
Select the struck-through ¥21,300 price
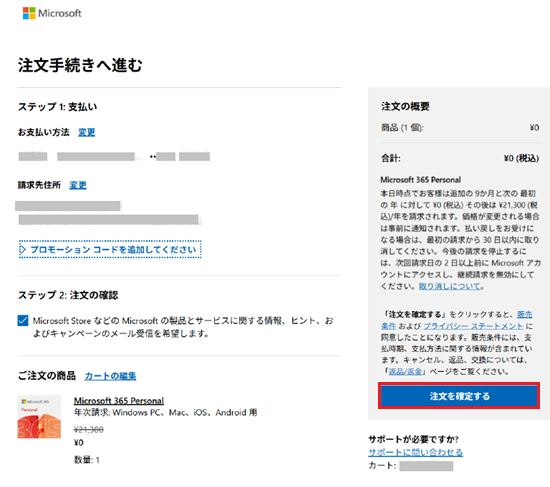[x=89, y=429]
